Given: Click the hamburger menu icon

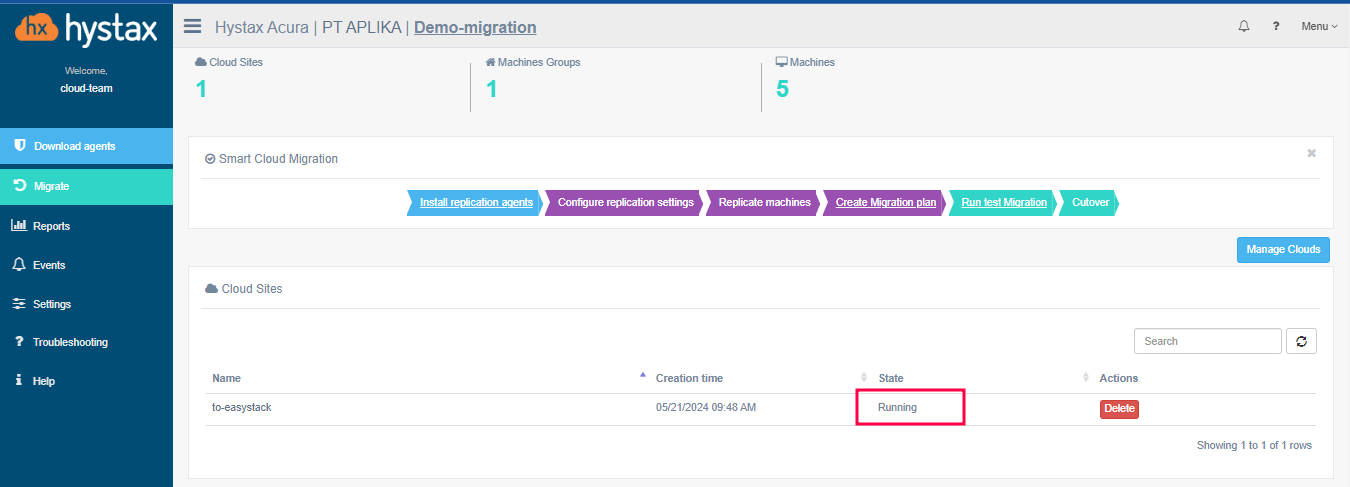Looking at the screenshot, I should [192, 27].
